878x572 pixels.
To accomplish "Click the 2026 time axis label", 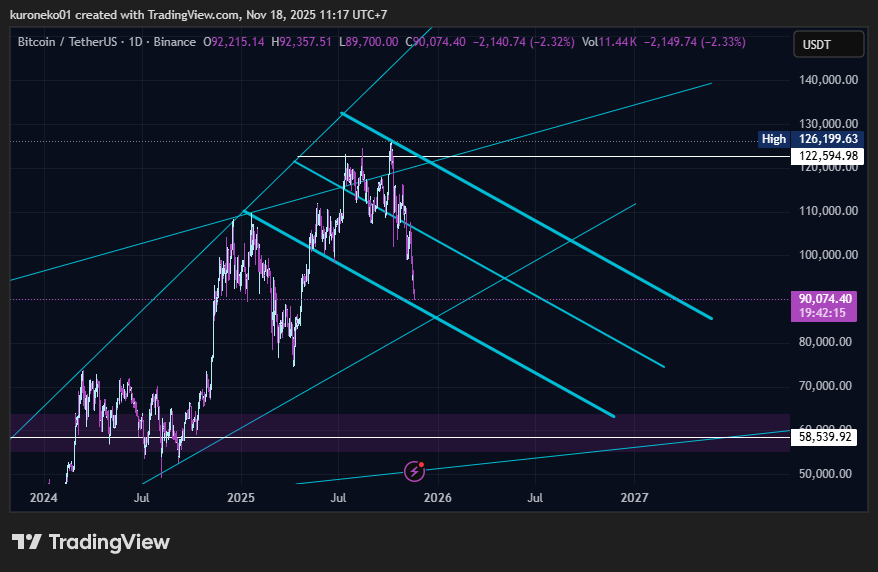I will click(x=437, y=498).
